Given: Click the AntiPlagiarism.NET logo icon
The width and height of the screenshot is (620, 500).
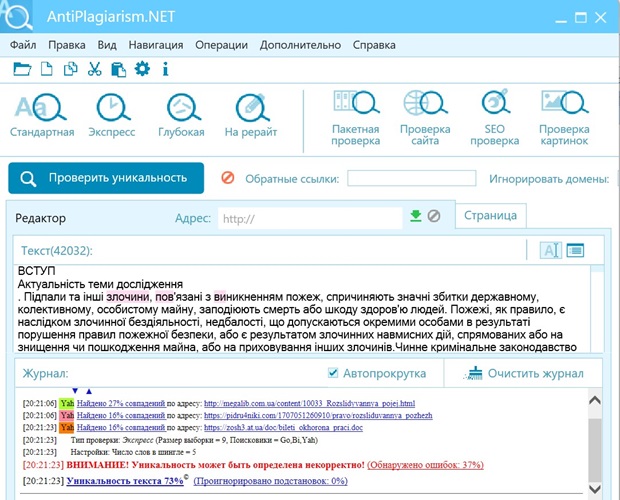Looking at the screenshot, I should [x=17, y=16].
